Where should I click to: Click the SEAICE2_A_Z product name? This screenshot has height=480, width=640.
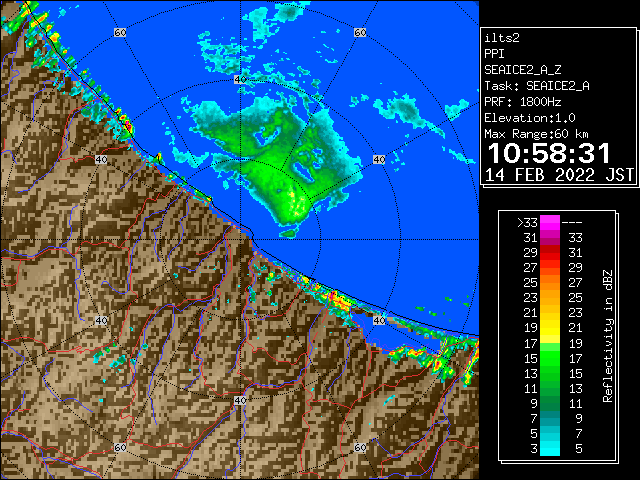[x=523, y=70]
